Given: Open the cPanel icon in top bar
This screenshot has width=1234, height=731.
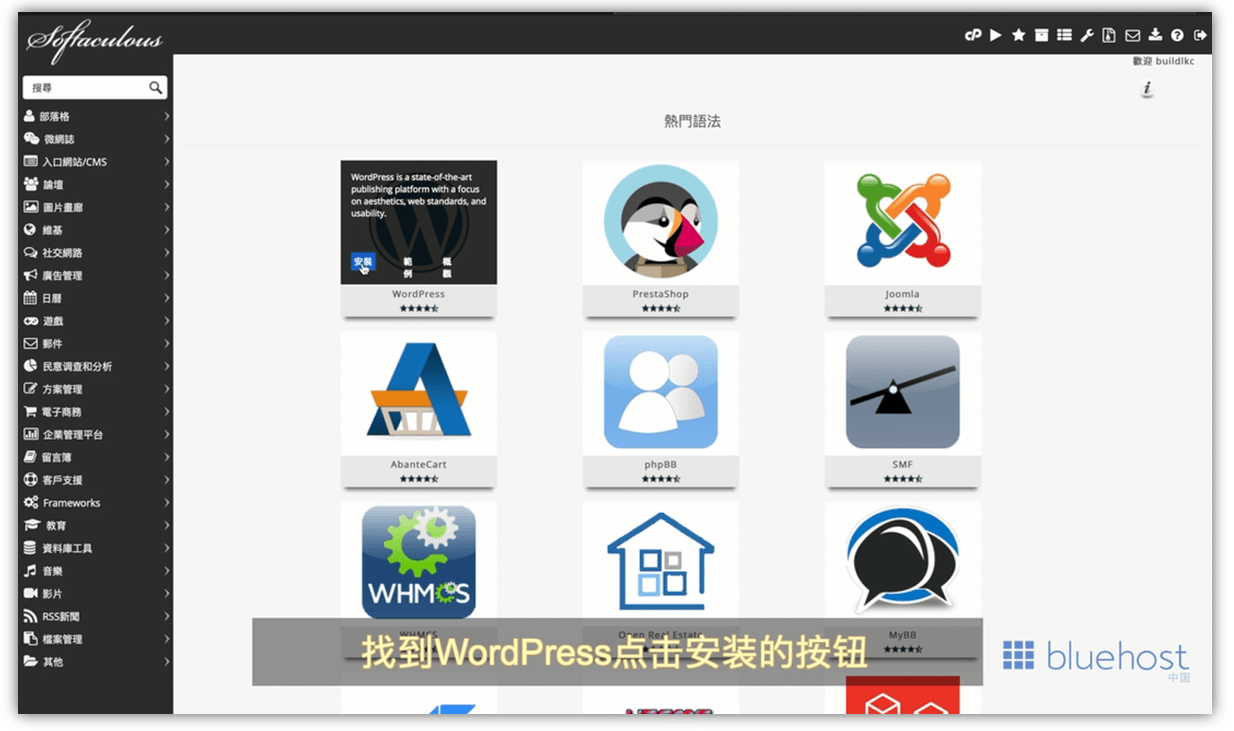Looking at the screenshot, I should (x=972, y=35).
